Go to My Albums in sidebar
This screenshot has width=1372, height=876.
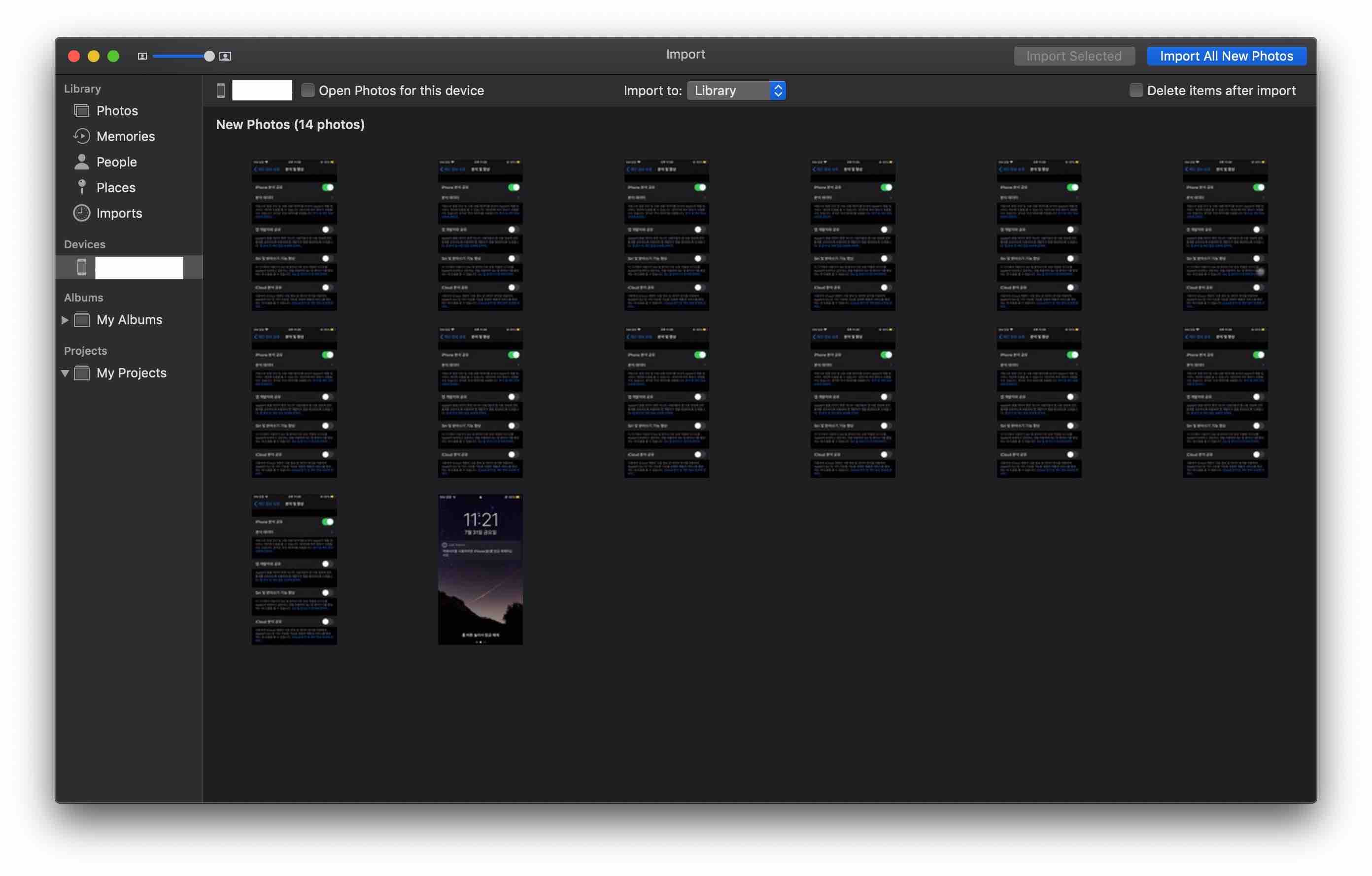[129, 320]
